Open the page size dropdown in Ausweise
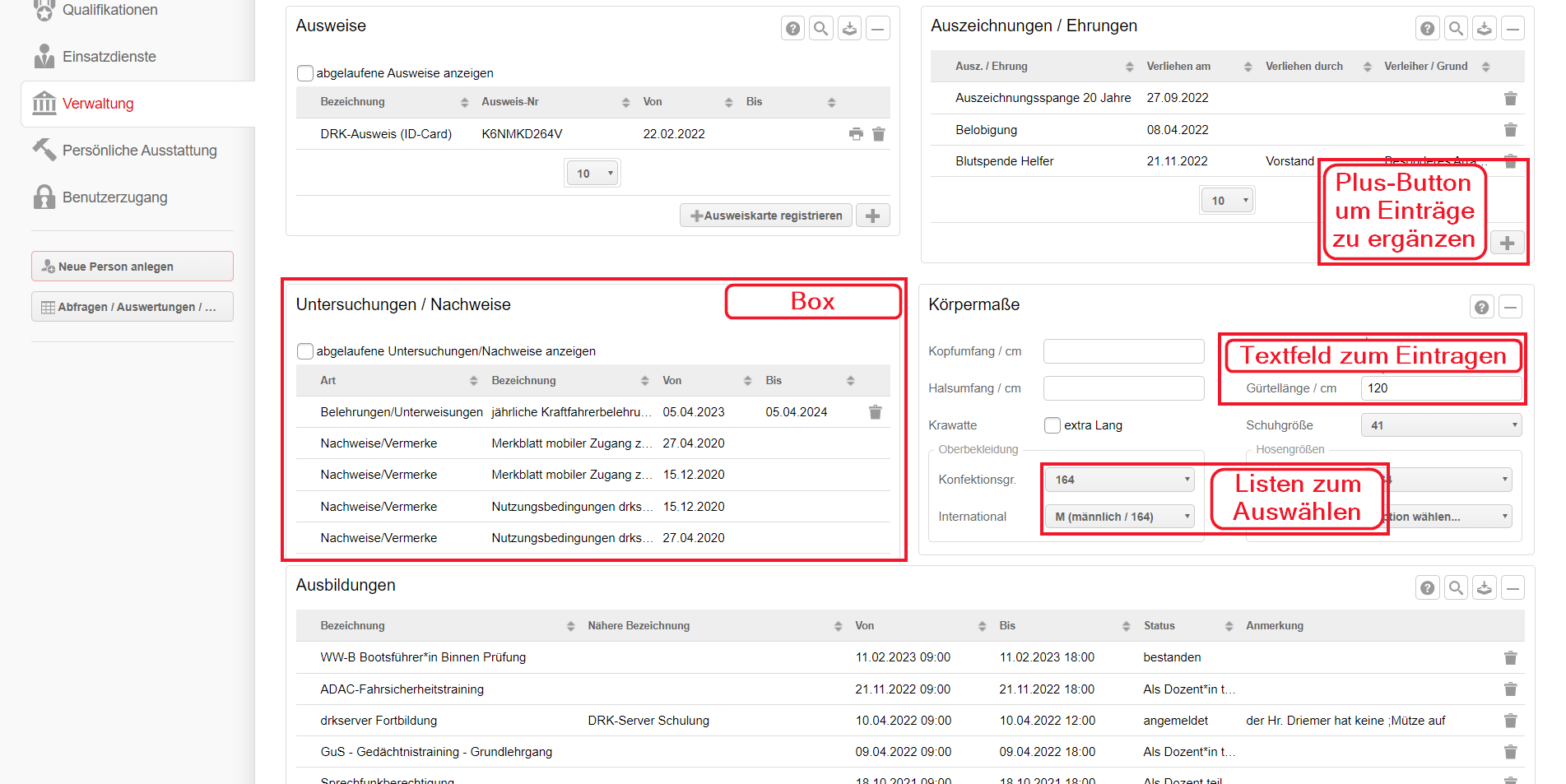The height and width of the screenshot is (784, 1566). point(592,173)
